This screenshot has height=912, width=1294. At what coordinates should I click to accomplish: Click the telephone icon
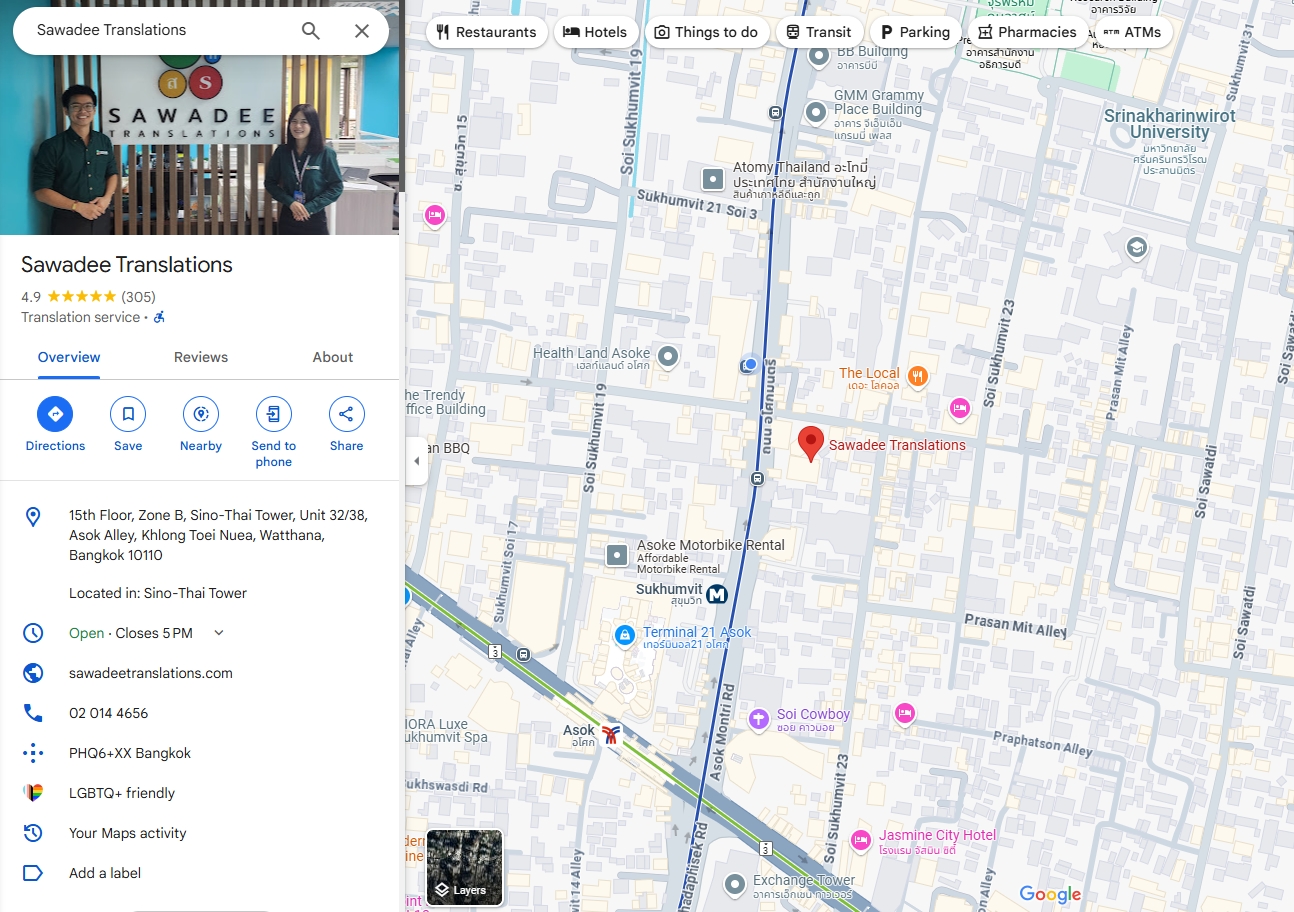(x=33, y=713)
